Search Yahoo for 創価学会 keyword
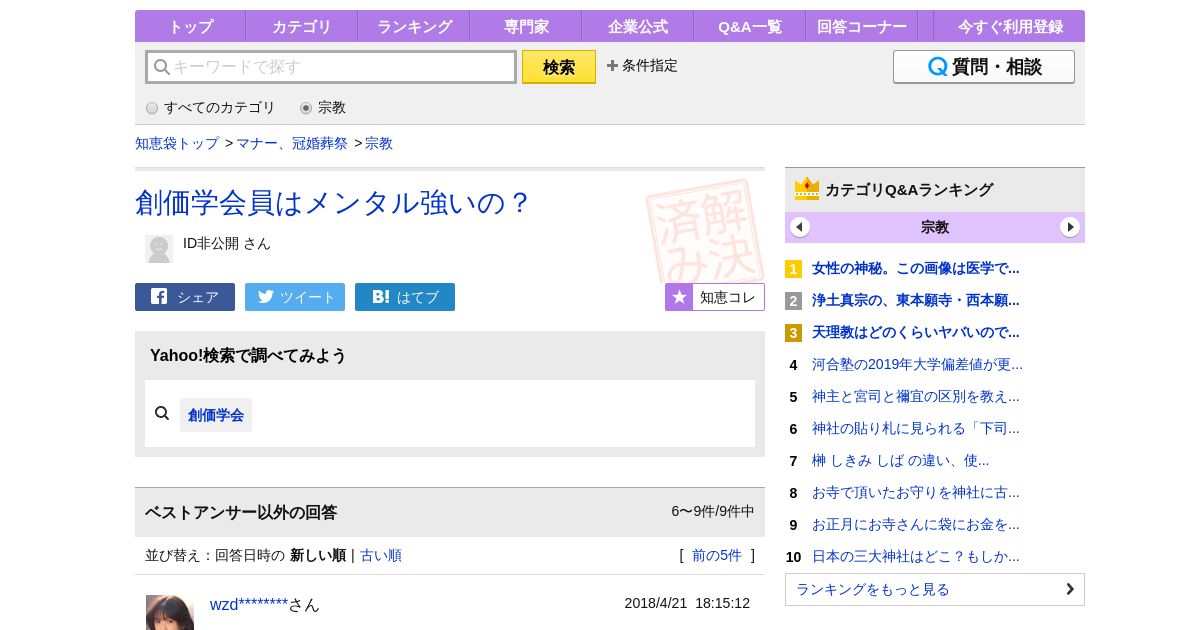Image resolution: width=1200 pixels, height=630 pixels. [x=216, y=415]
